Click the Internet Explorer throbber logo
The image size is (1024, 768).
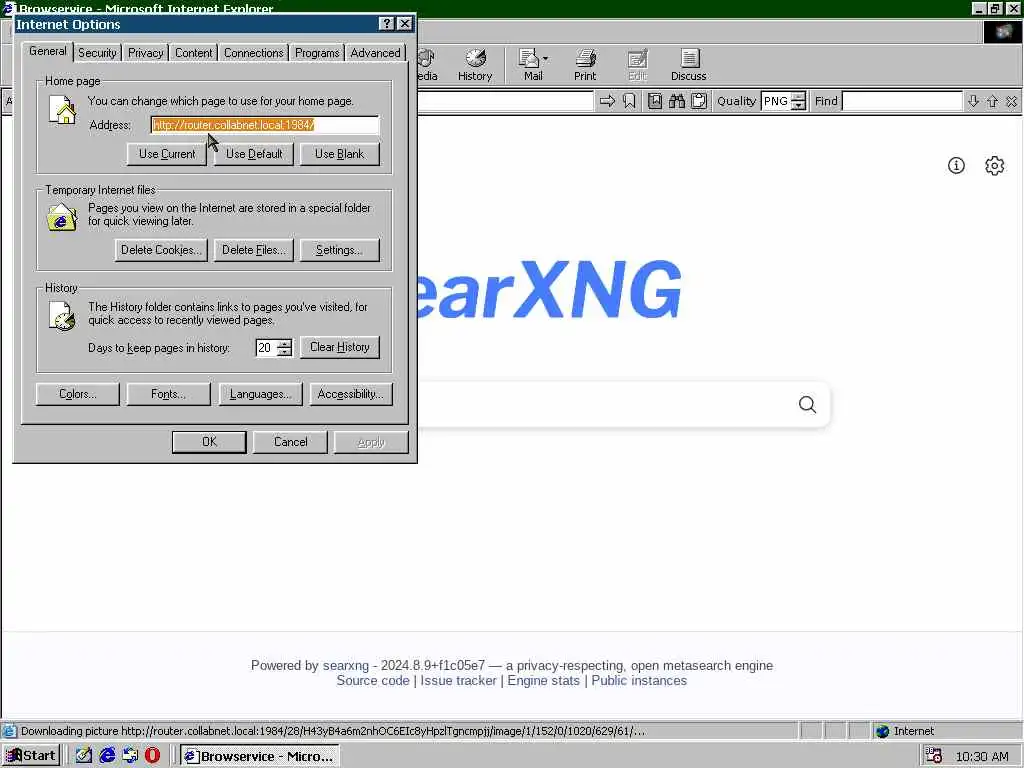[x=1002, y=32]
